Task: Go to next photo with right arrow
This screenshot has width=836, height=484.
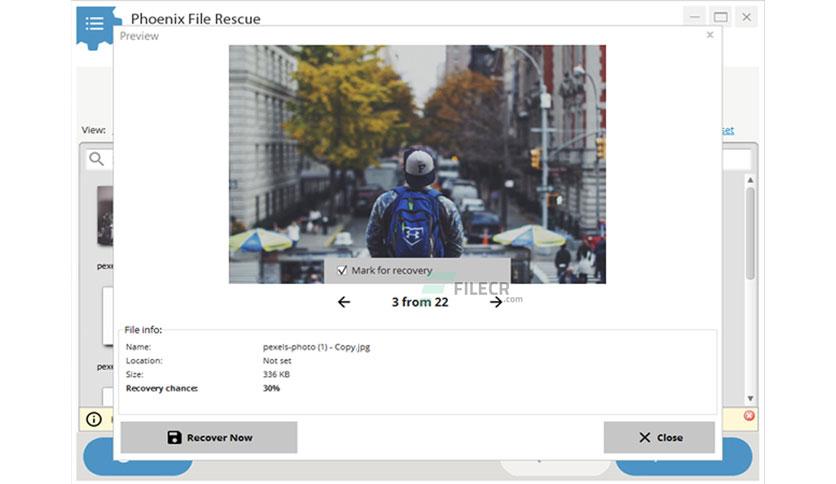Action: [496, 302]
